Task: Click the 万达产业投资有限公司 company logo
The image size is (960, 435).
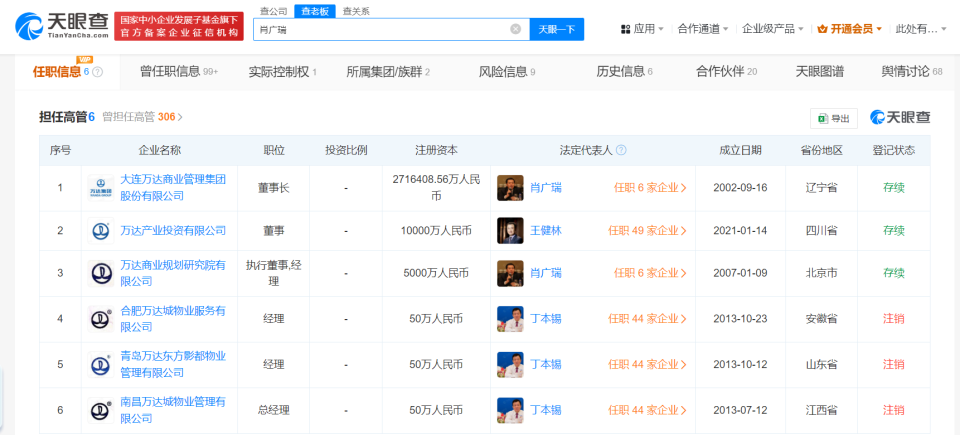Action: tap(100, 231)
